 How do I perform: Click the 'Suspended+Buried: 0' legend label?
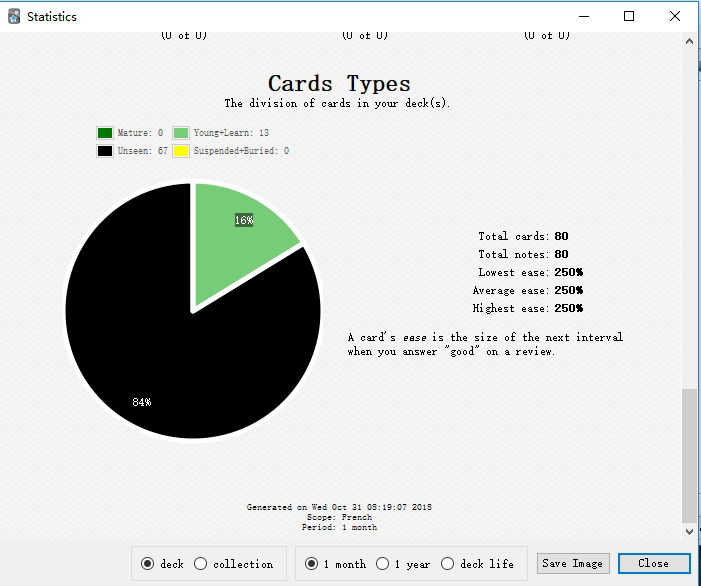coord(241,151)
